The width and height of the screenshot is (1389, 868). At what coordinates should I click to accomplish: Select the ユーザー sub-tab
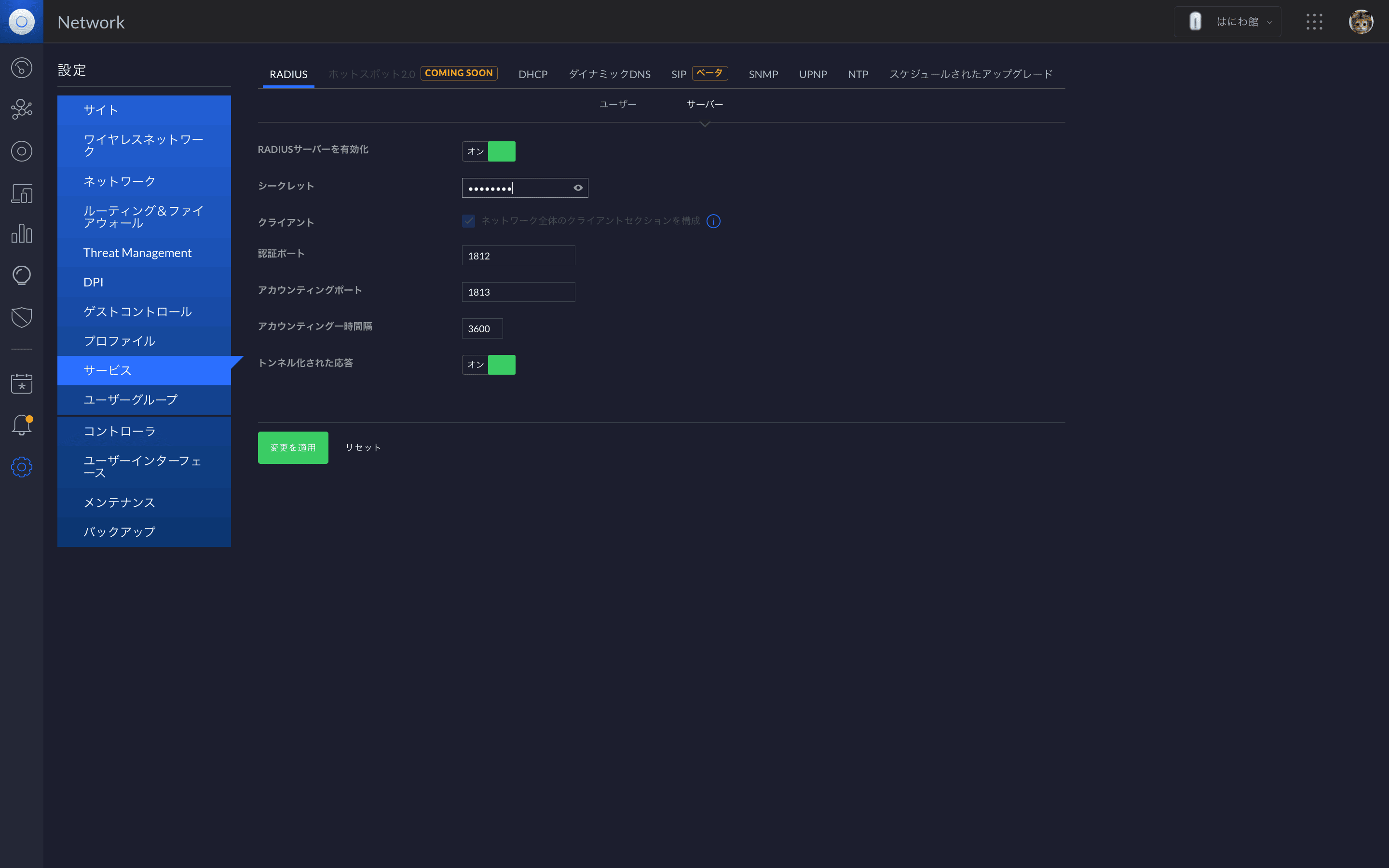[618, 104]
